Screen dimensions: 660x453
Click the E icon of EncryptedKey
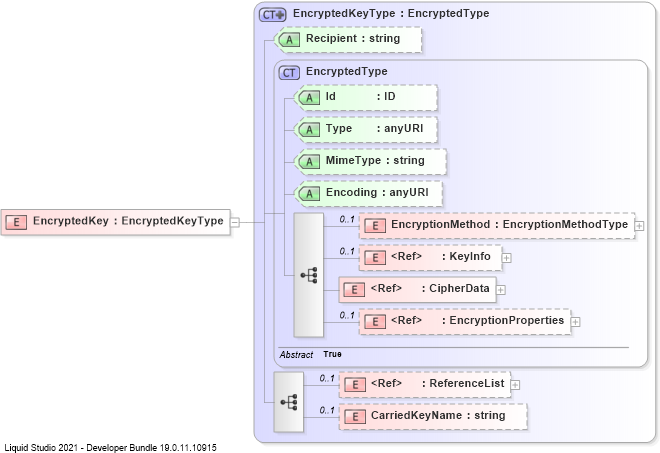16,222
